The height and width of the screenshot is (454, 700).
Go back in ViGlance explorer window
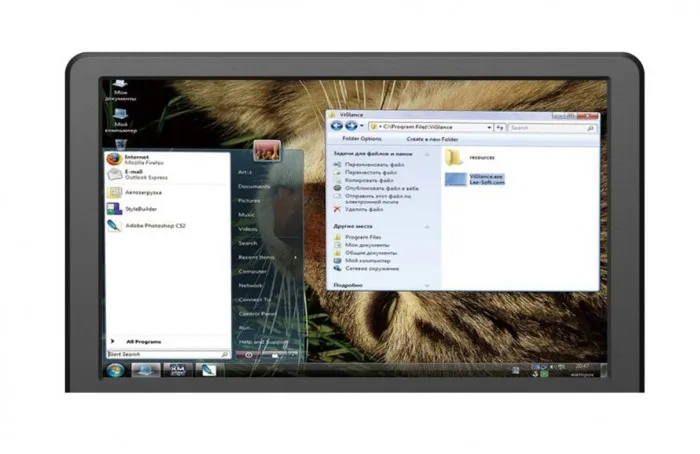click(337, 126)
